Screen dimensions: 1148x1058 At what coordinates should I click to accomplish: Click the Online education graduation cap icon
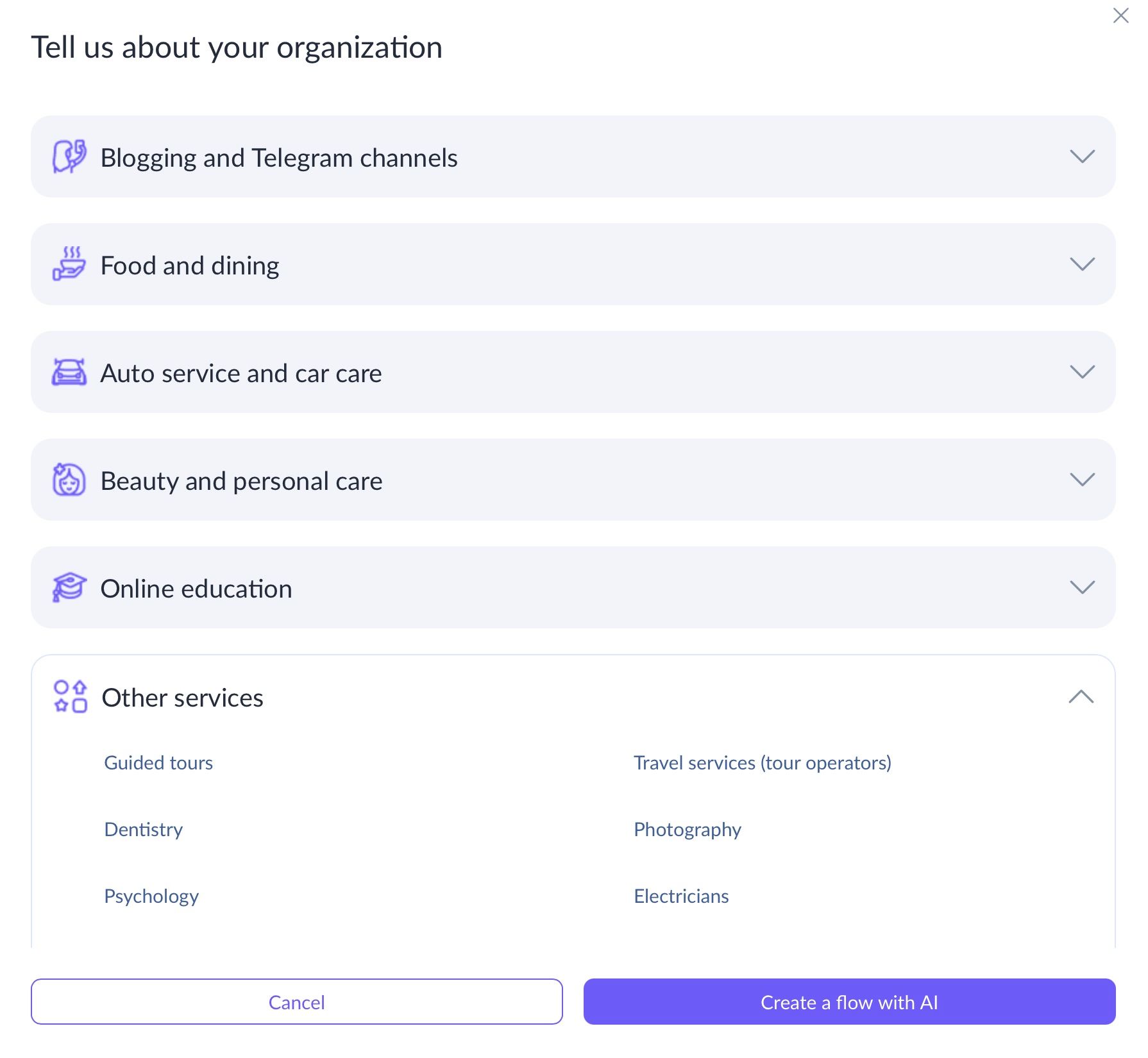69,587
